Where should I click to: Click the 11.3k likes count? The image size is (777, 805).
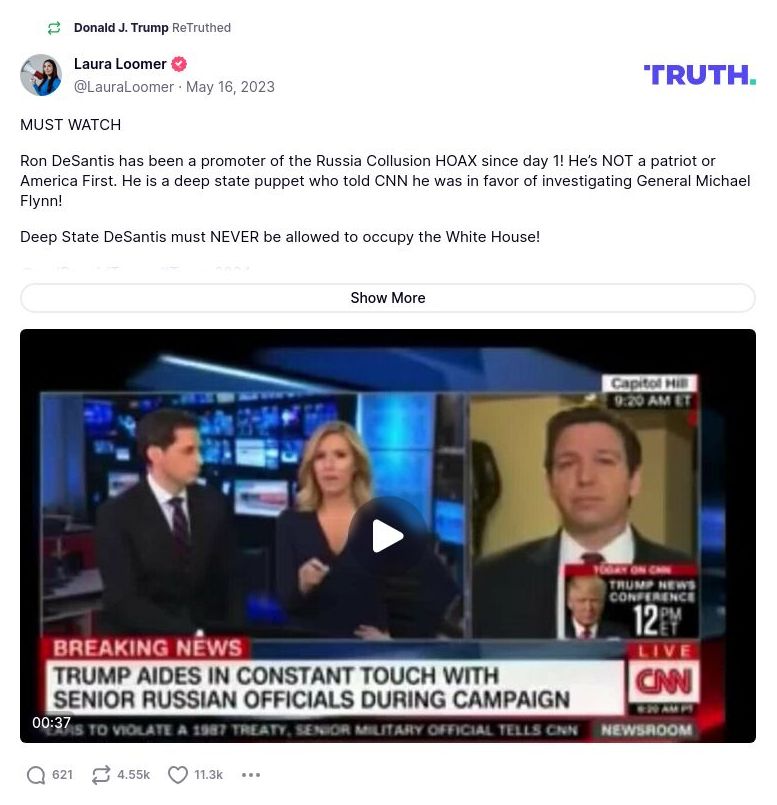pos(209,775)
